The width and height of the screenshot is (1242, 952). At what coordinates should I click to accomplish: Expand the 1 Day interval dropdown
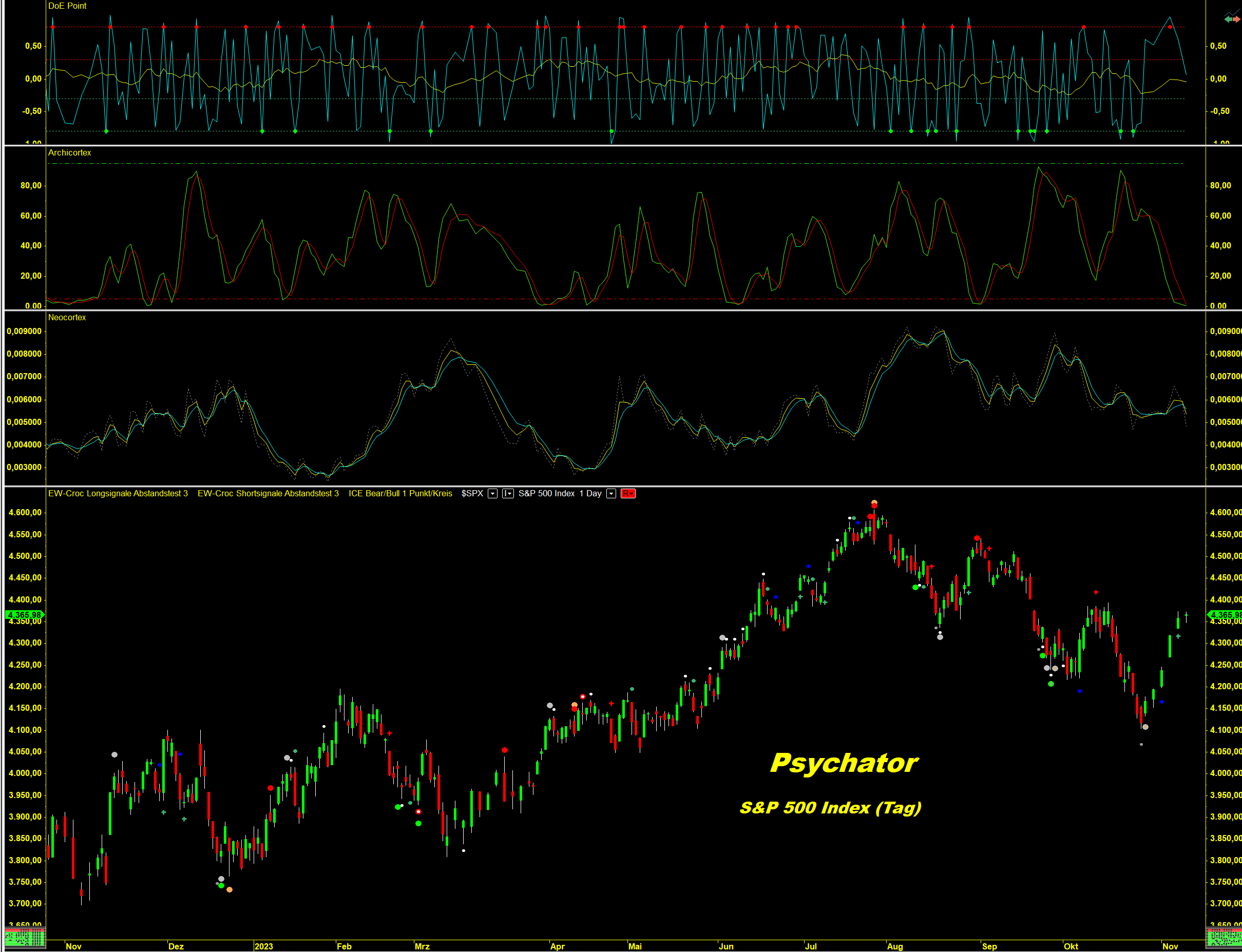(x=611, y=494)
